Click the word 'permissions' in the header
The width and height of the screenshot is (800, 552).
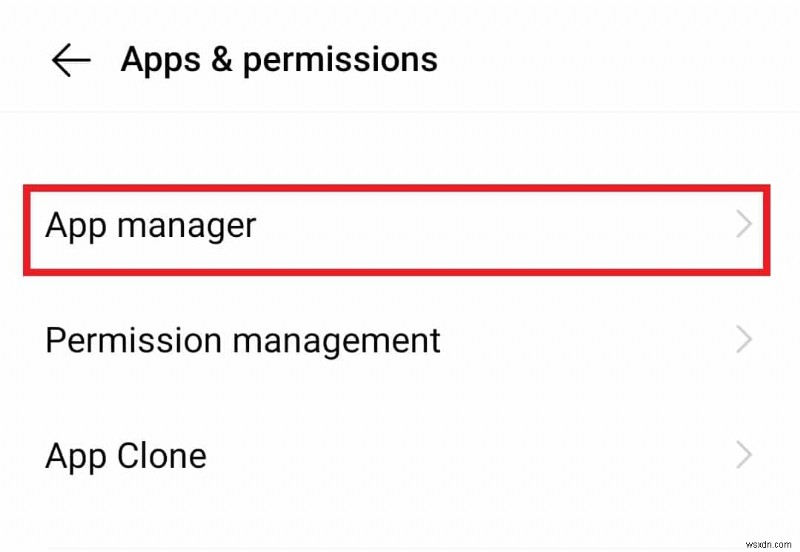click(340, 61)
